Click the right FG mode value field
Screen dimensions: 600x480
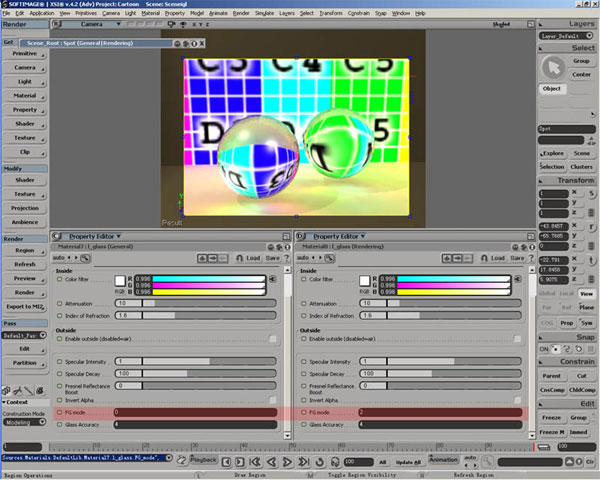coord(440,412)
